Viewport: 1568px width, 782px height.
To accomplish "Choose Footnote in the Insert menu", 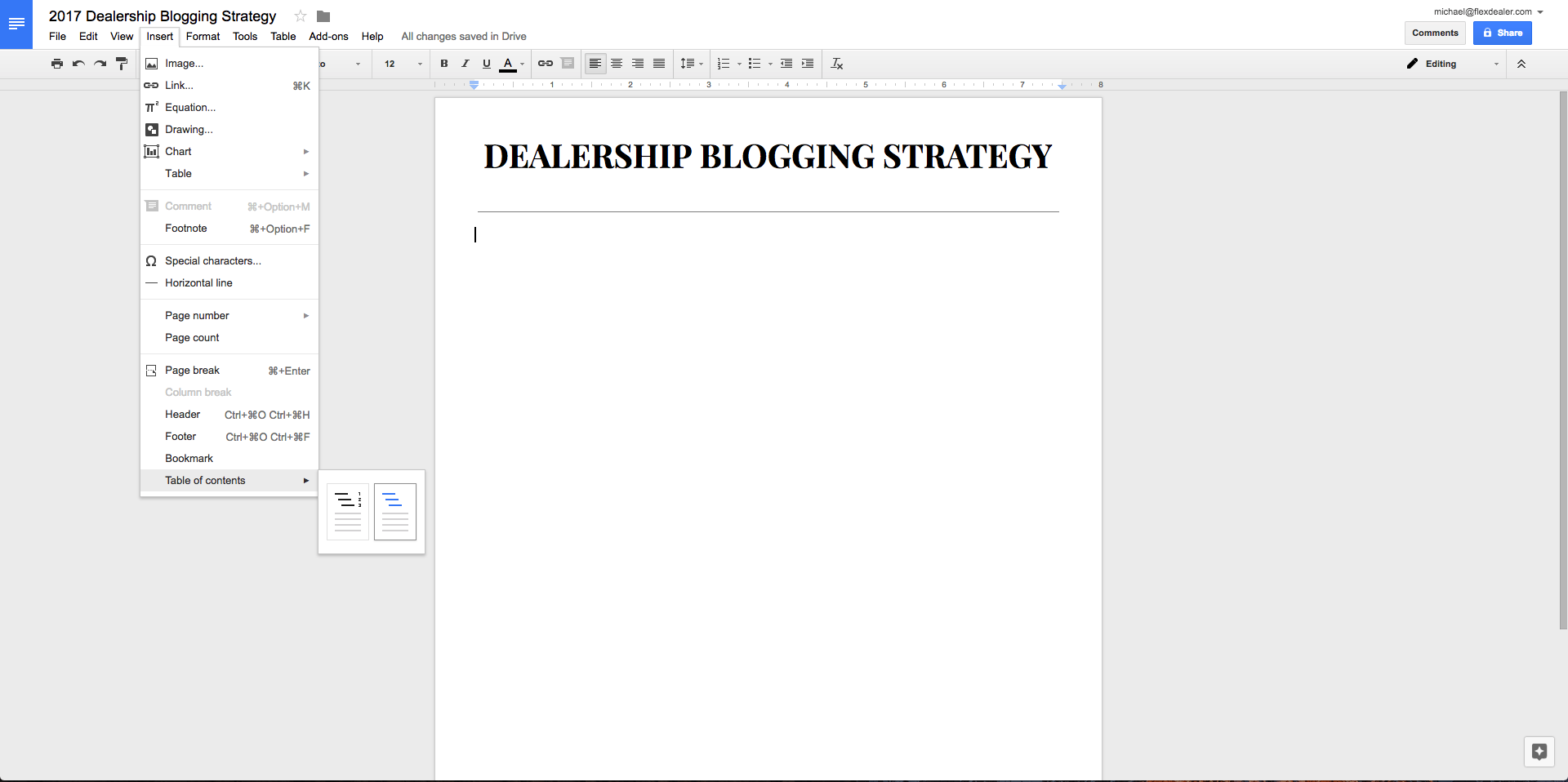I will tap(186, 229).
